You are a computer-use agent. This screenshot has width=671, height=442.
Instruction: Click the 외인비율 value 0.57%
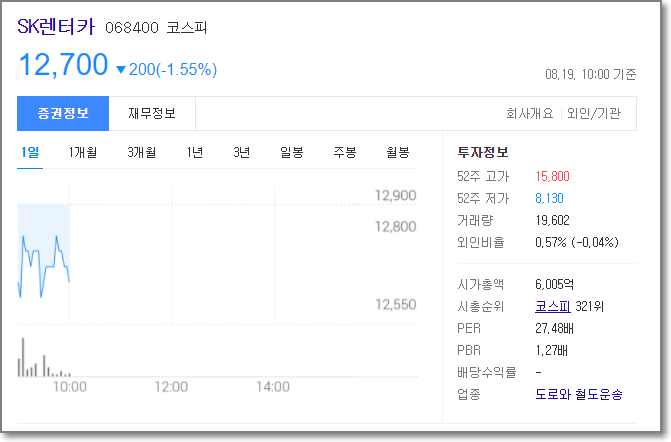(x=551, y=243)
